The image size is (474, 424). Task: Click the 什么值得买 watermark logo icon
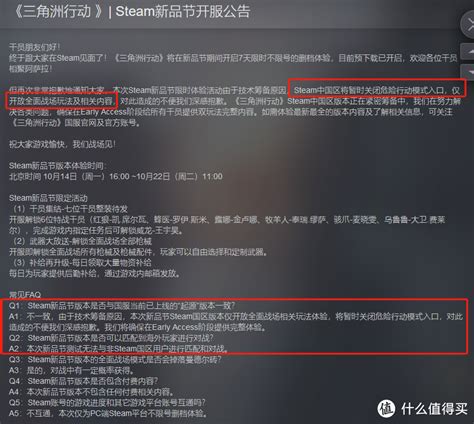pyautogui.click(x=386, y=408)
